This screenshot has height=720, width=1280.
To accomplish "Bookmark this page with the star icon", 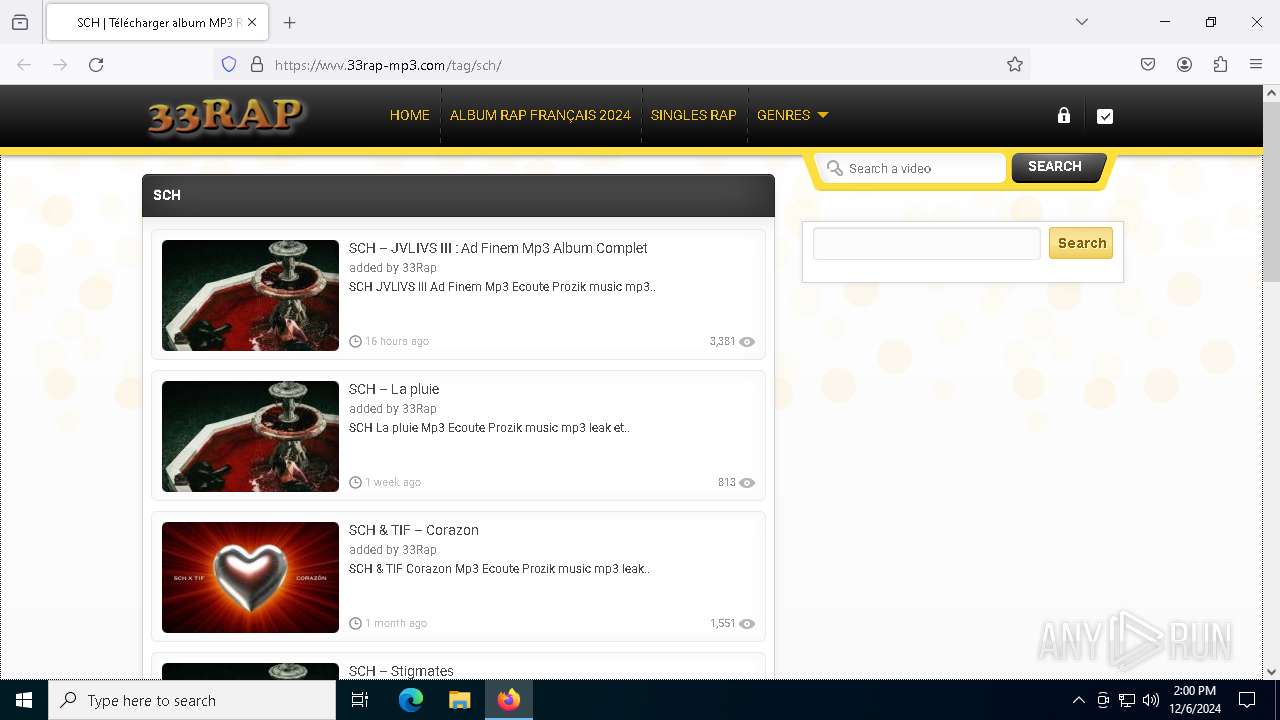I will pyautogui.click(x=1015, y=65).
